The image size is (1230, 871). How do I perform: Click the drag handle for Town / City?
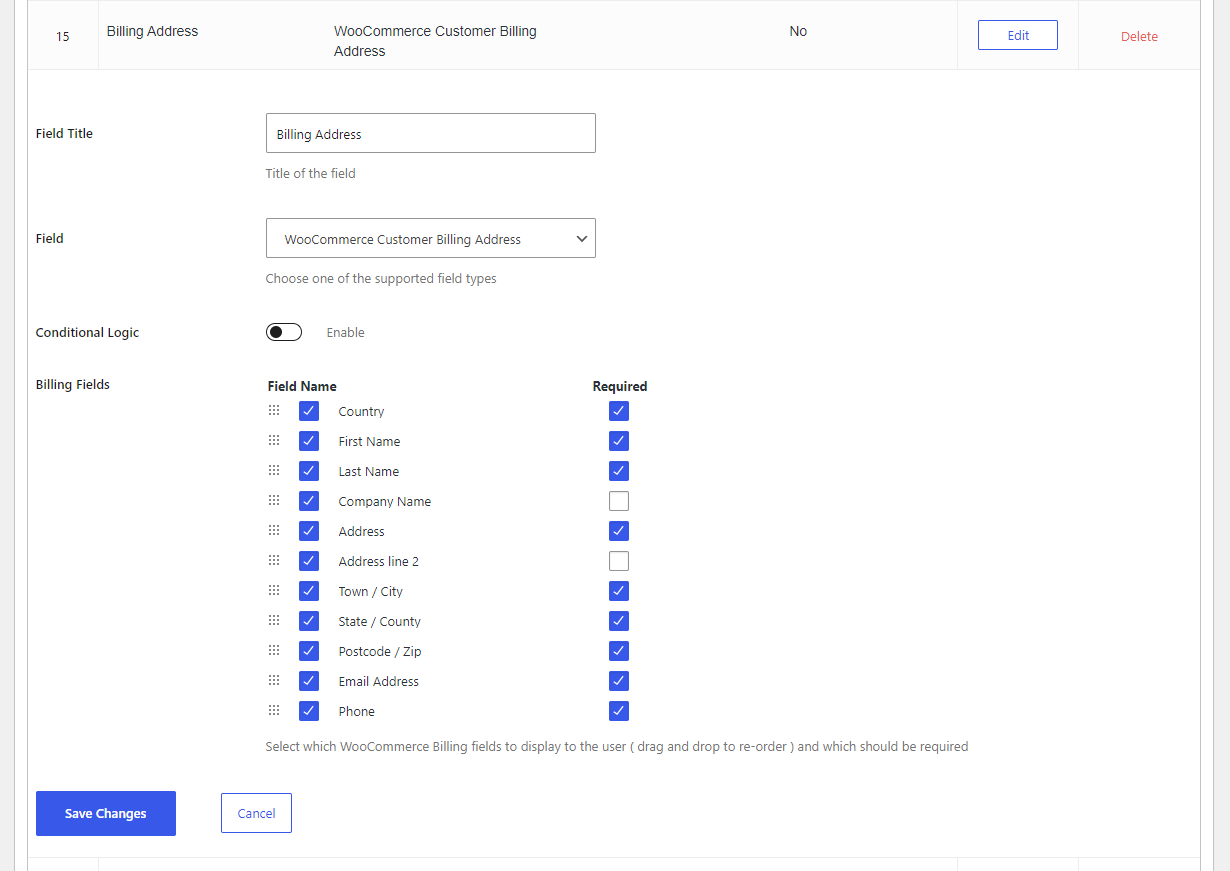pyautogui.click(x=274, y=590)
